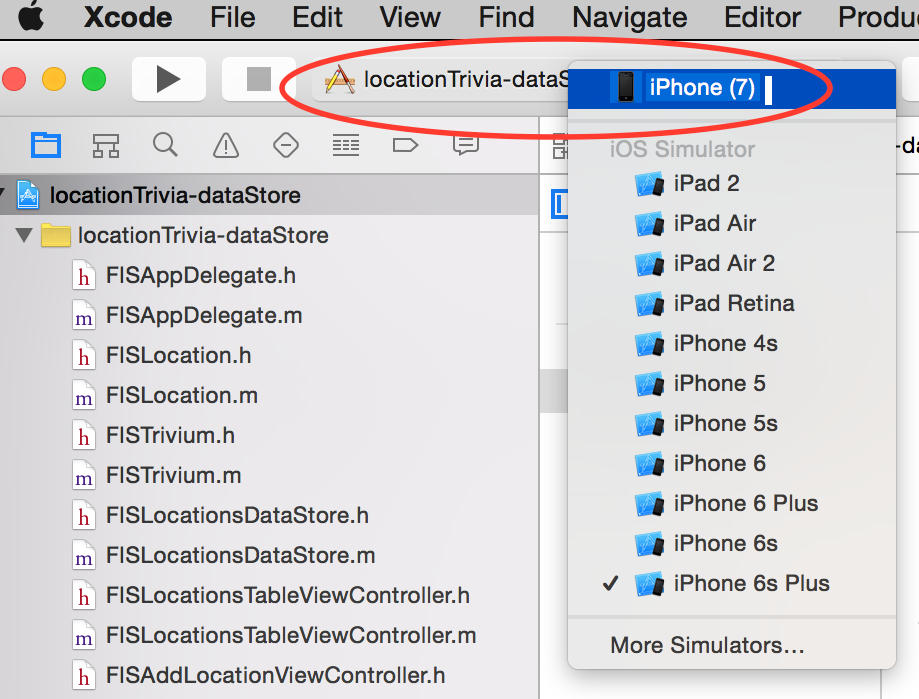Click the red close window button
This screenshot has width=919, height=699.
coord(14,79)
